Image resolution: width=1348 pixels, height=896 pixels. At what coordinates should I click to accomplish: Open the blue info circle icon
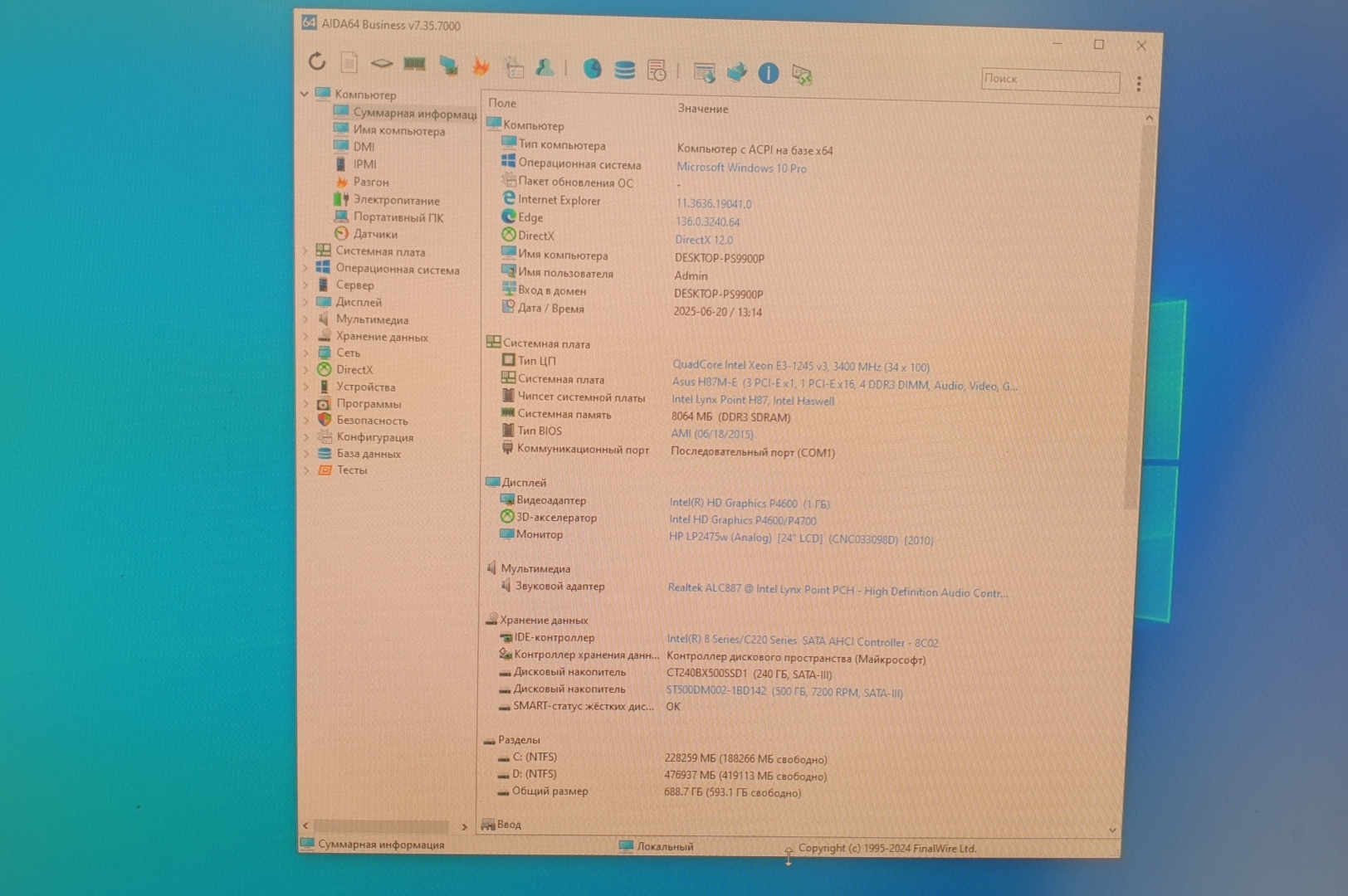click(x=769, y=74)
